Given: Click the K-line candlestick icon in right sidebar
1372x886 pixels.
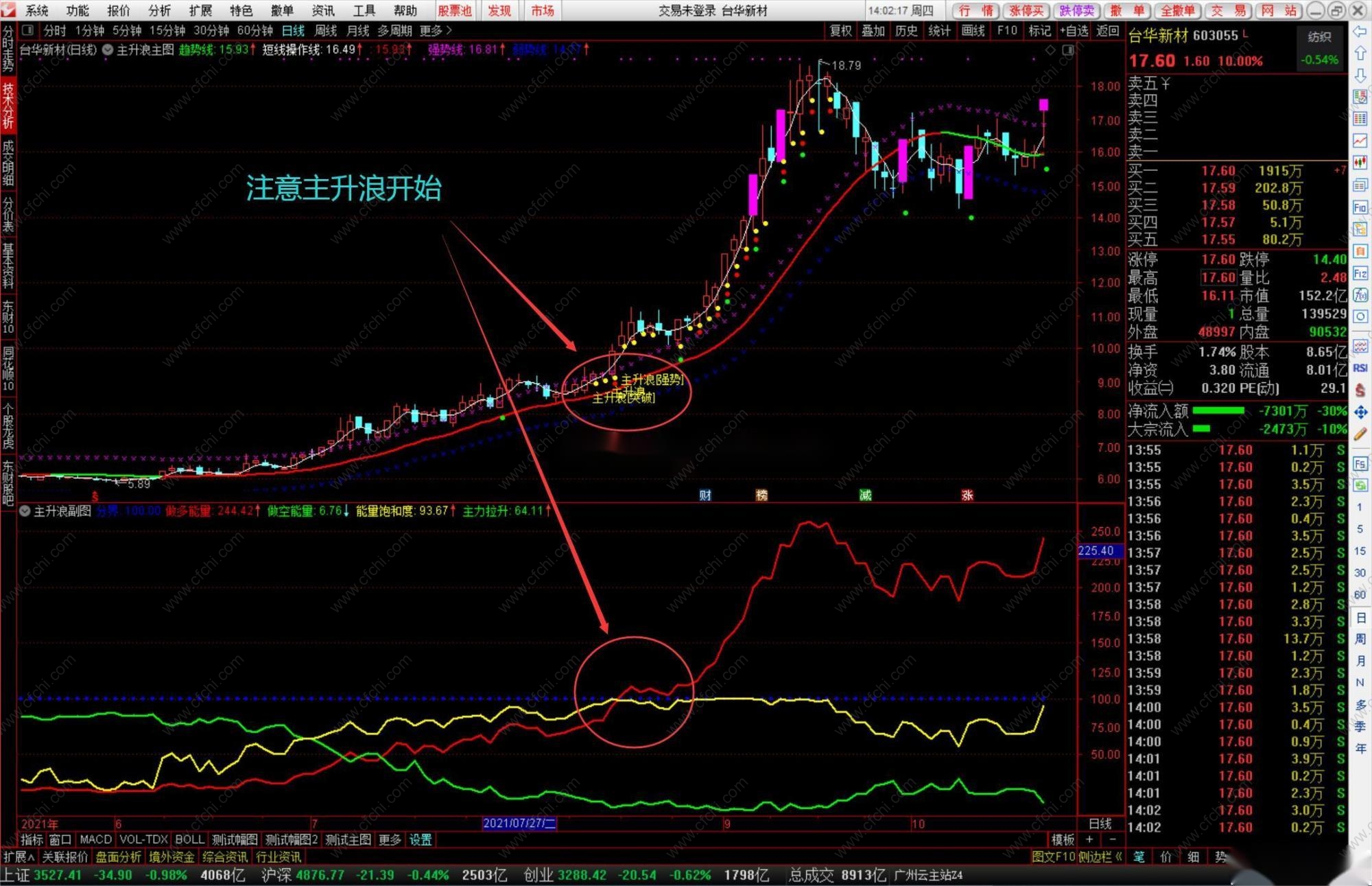Looking at the screenshot, I should coord(1360,162).
